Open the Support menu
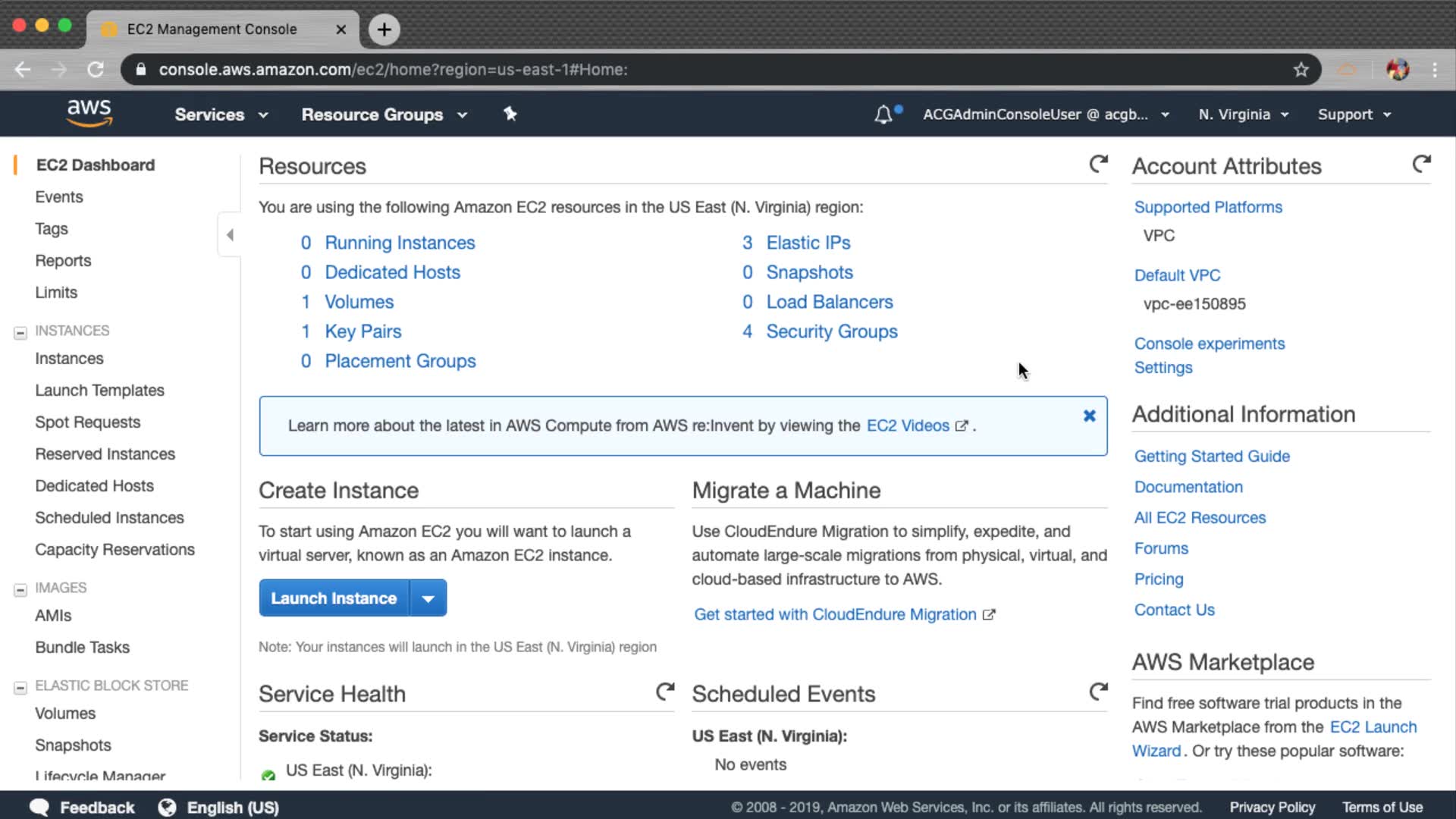 (x=1354, y=115)
